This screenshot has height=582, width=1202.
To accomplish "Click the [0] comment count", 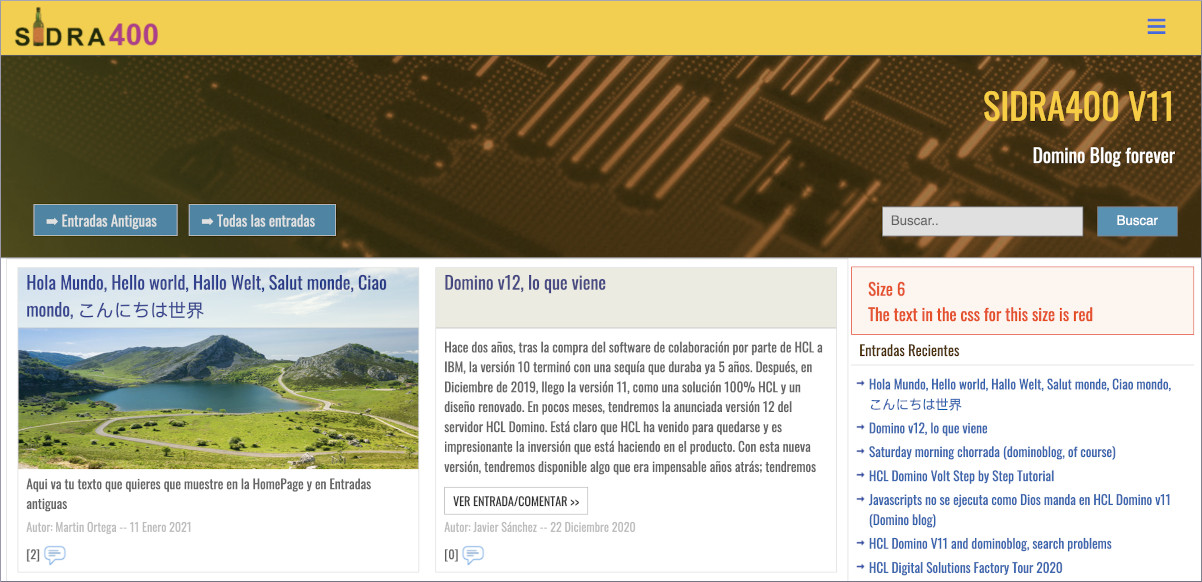I will pyautogui.click(x=451, y=555).
